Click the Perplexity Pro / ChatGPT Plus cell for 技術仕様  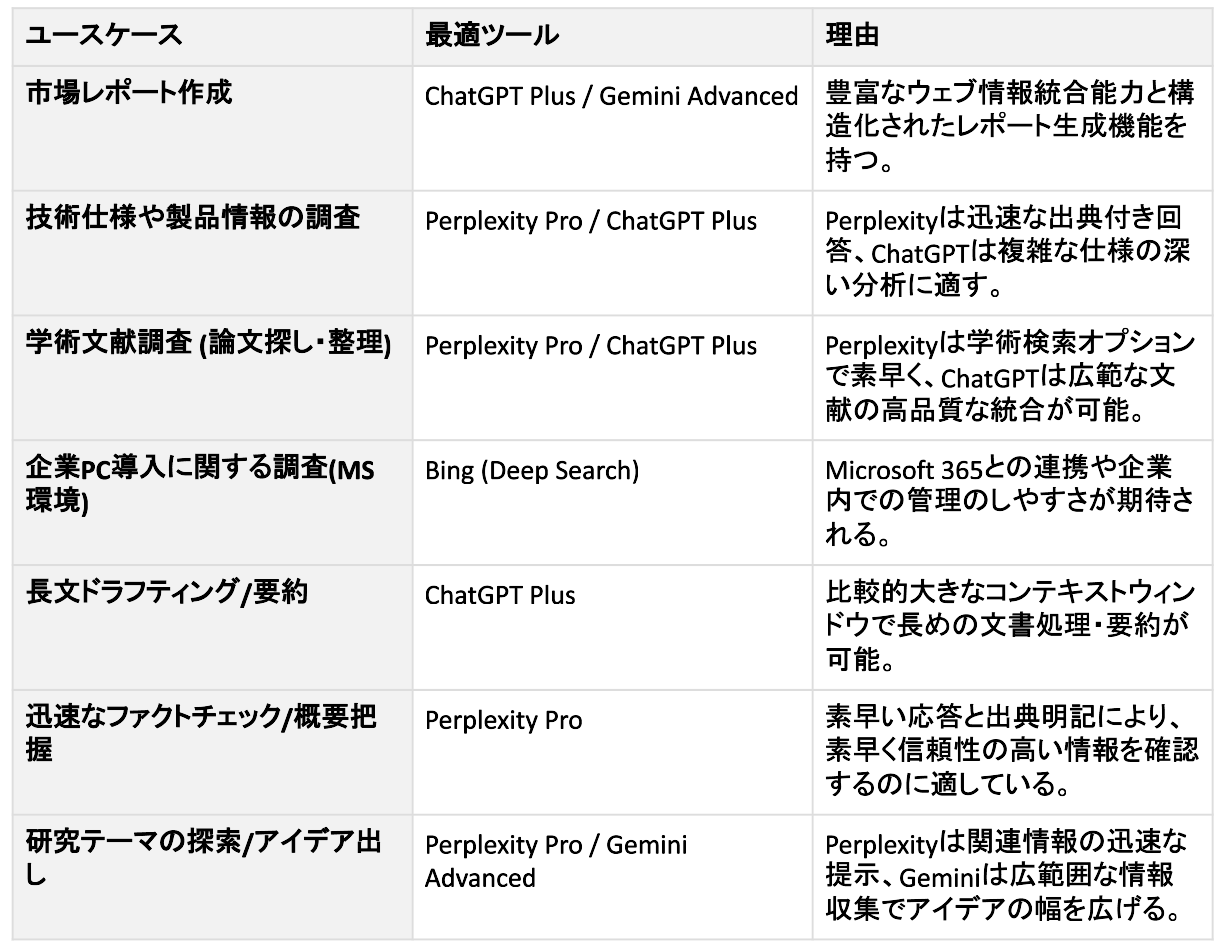click(612, 252)
